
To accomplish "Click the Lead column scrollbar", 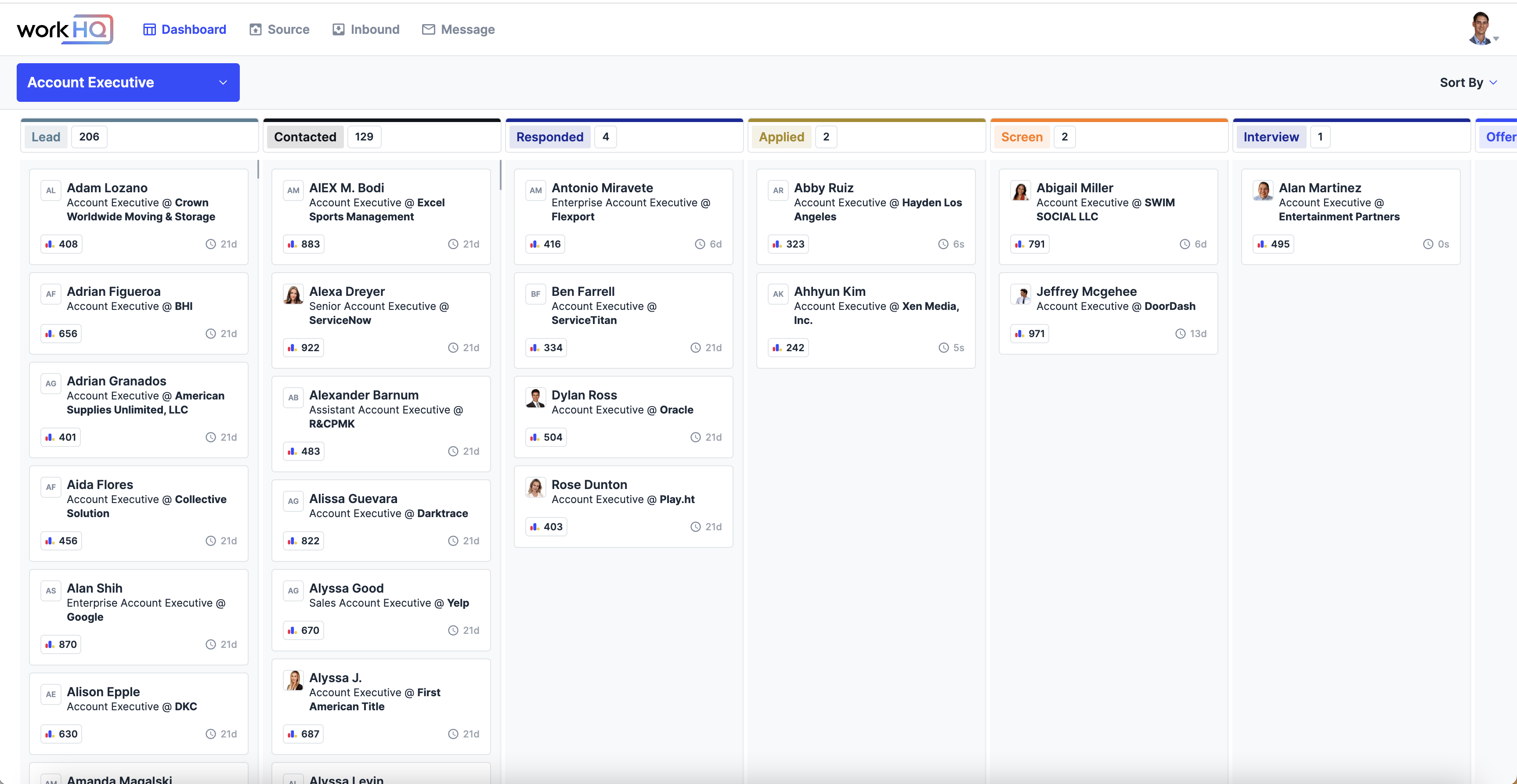I will pyautogui.click(x=258, y=169).
